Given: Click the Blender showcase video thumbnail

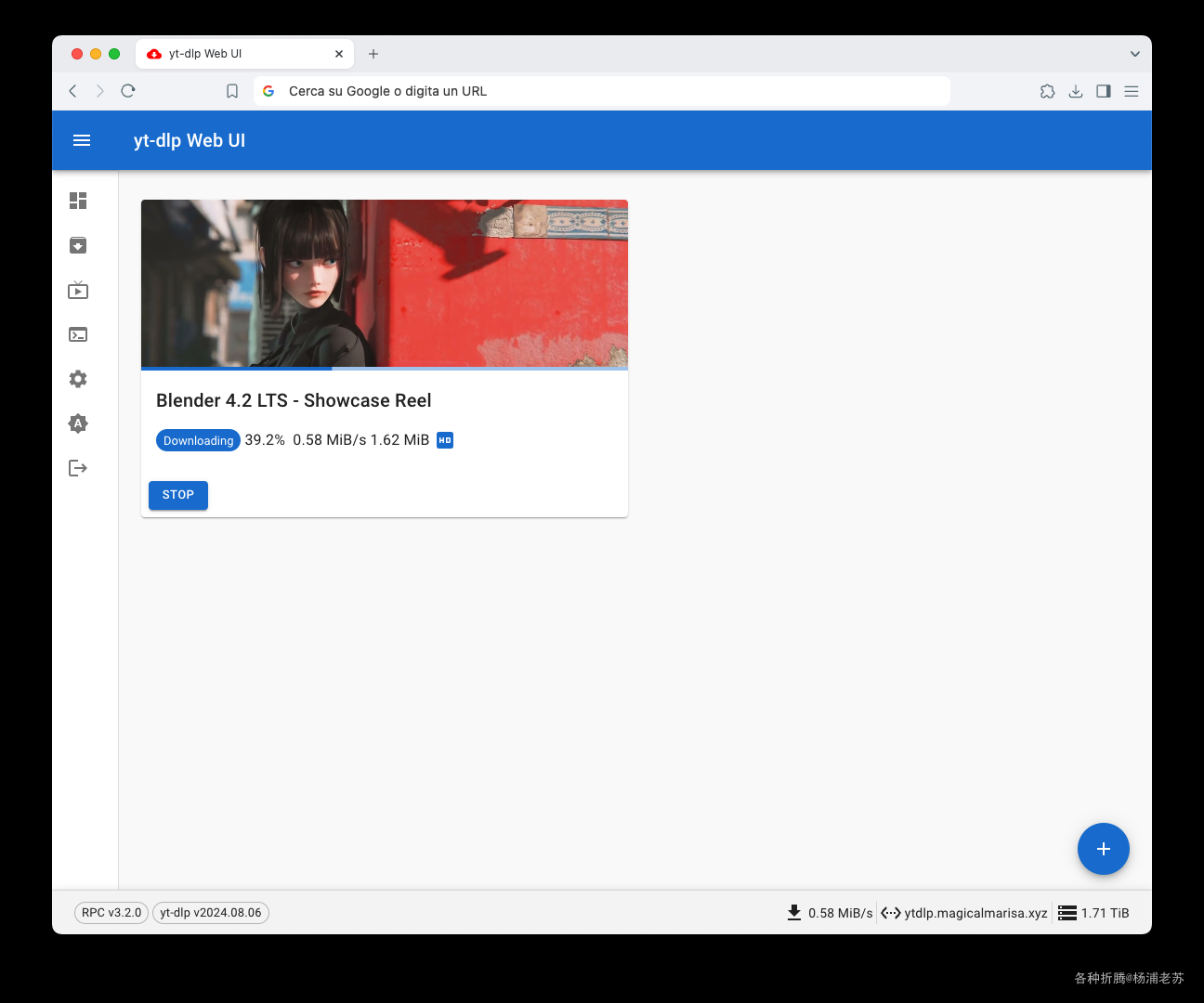Looking at the screenshot, I should click(385, 283).
